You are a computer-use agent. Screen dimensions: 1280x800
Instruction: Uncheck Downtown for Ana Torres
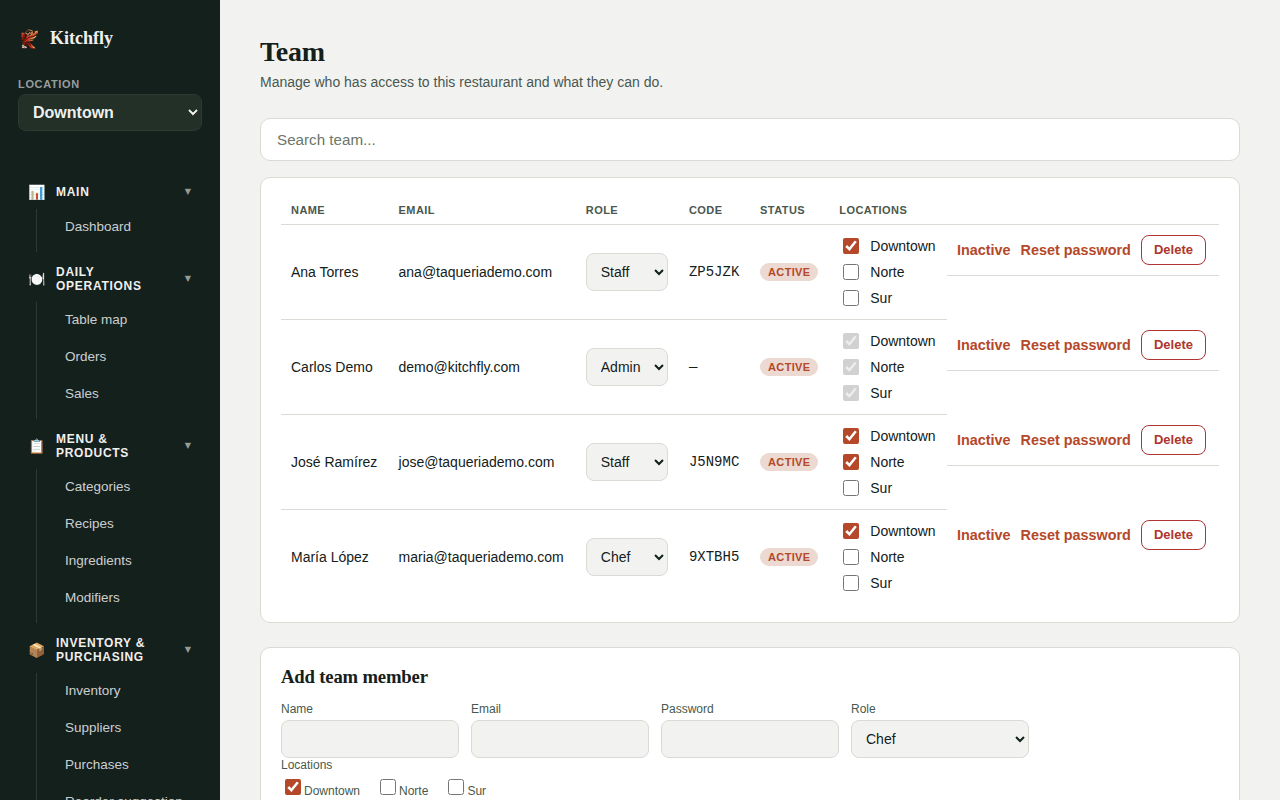click(851, 246)
